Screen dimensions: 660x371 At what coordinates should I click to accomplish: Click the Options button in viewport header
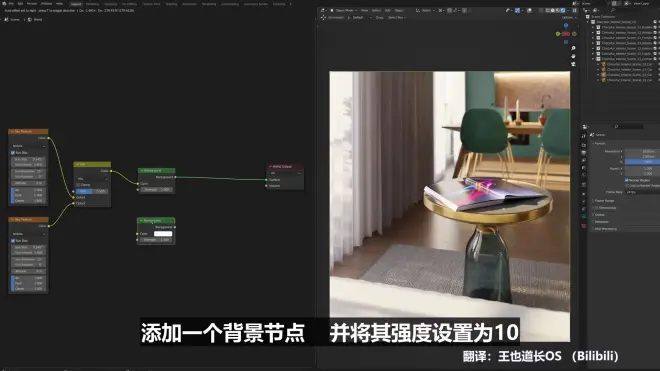568,17
